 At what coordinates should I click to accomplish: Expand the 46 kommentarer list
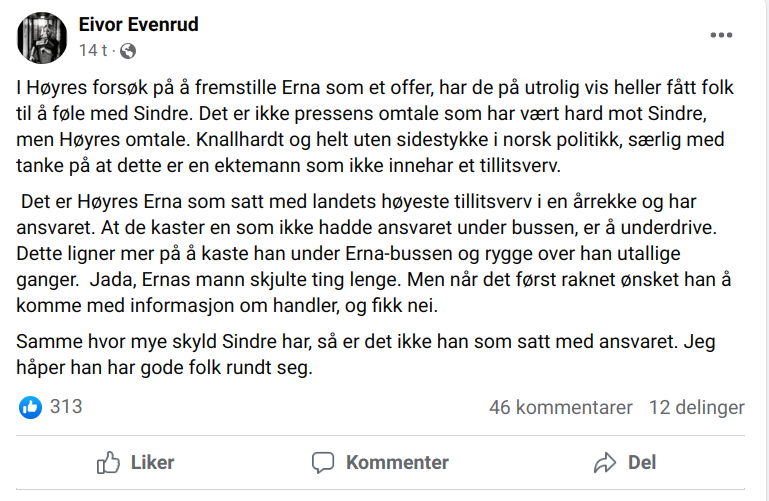pos(560,407)
